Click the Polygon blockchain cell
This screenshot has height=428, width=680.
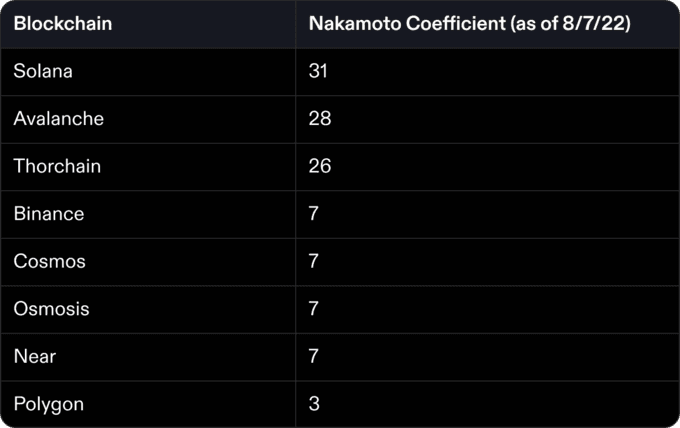49,404
